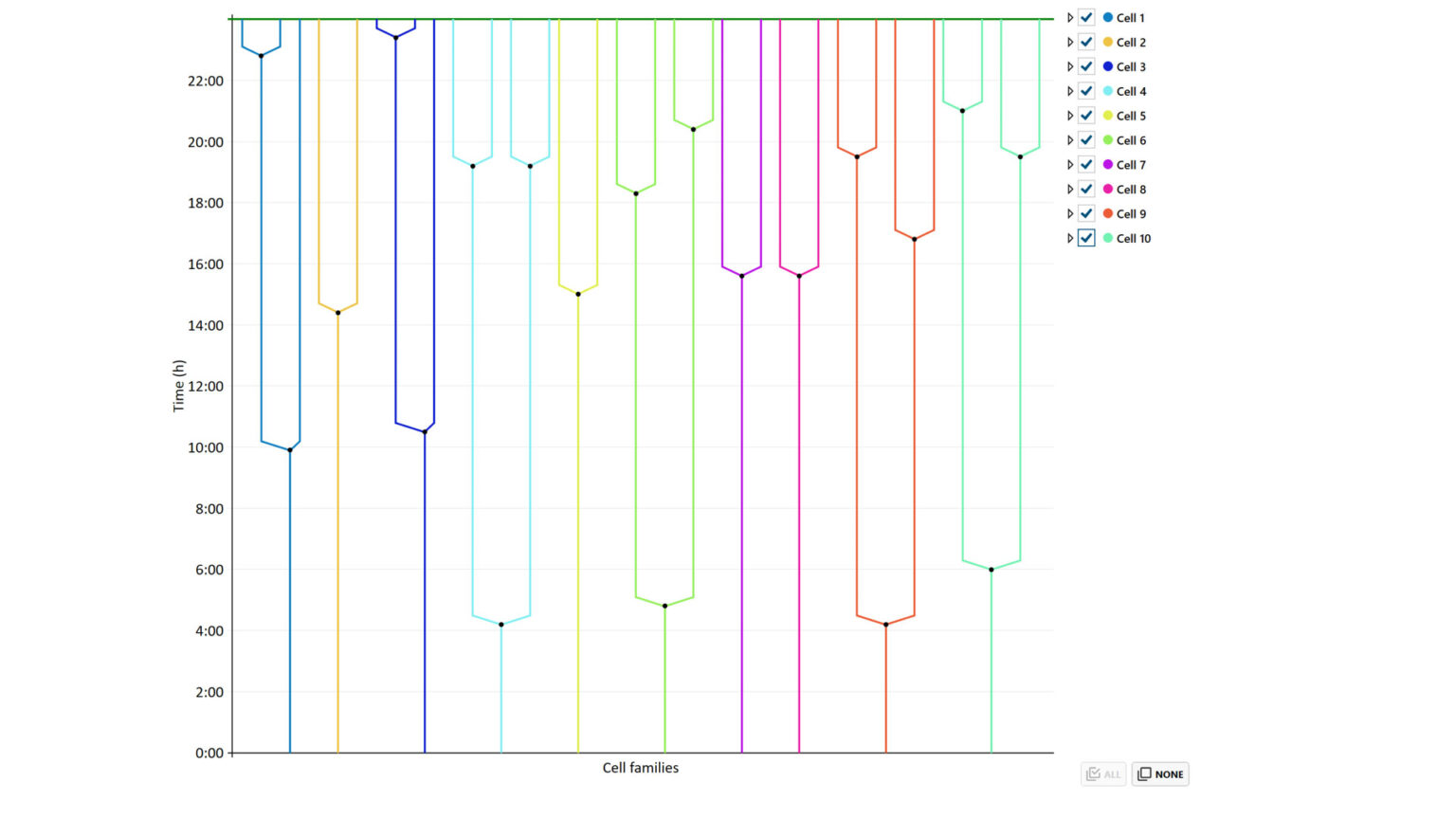Screen dimensions: 1456x819
Task: Disable the Cell 10 checkbox
Action: tap(1086, 238)
